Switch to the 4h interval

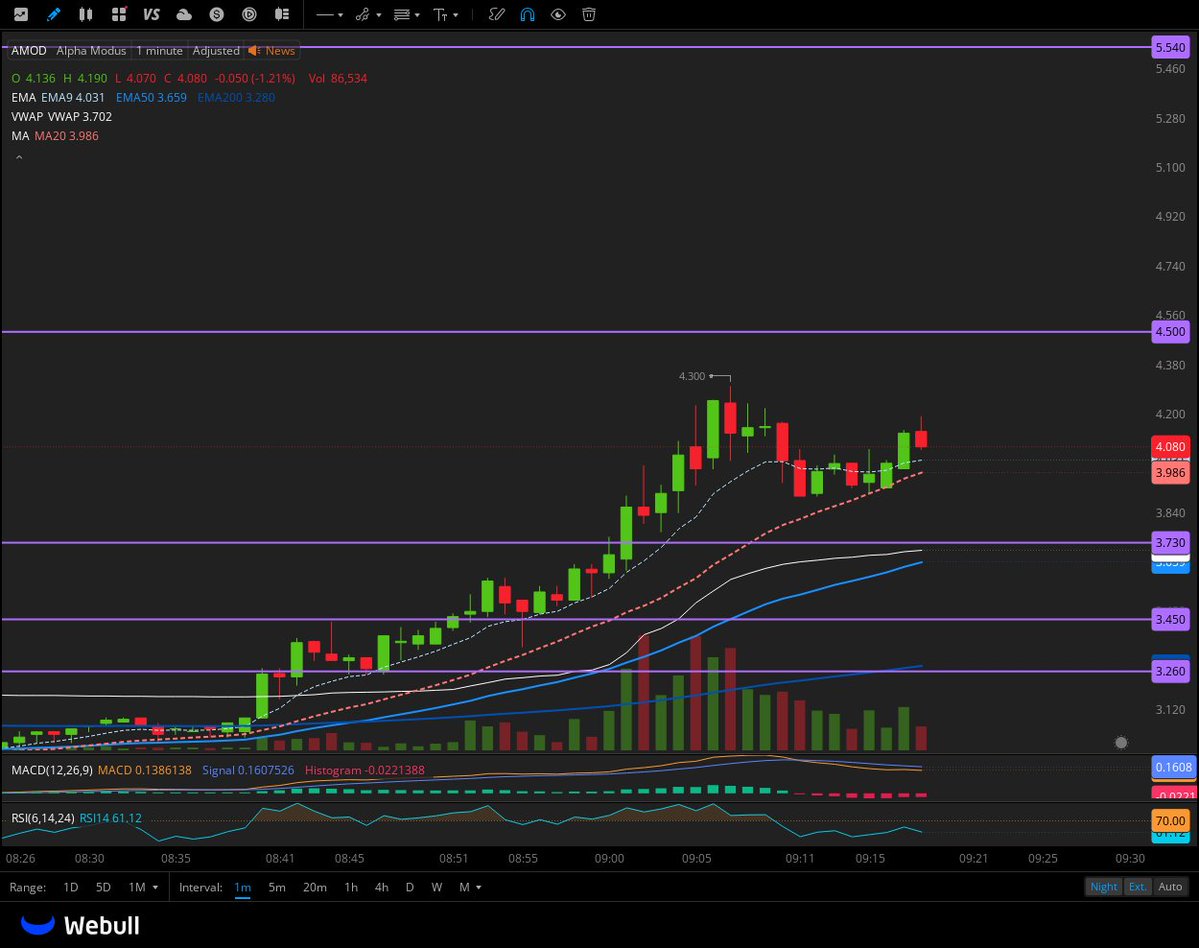tap(382, 887)
